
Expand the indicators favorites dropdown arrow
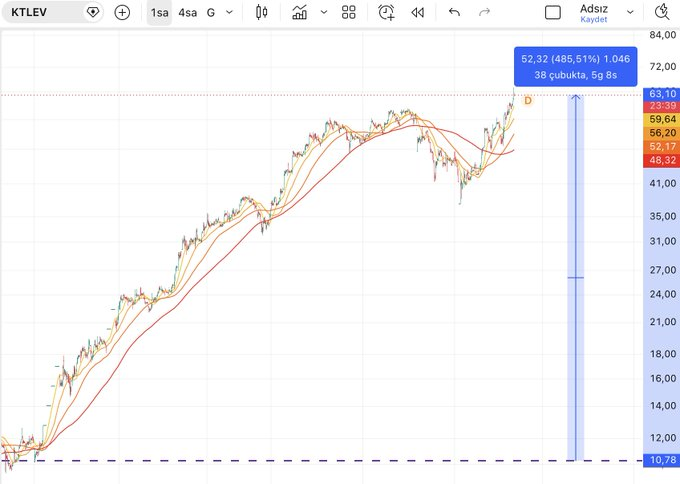324,13
